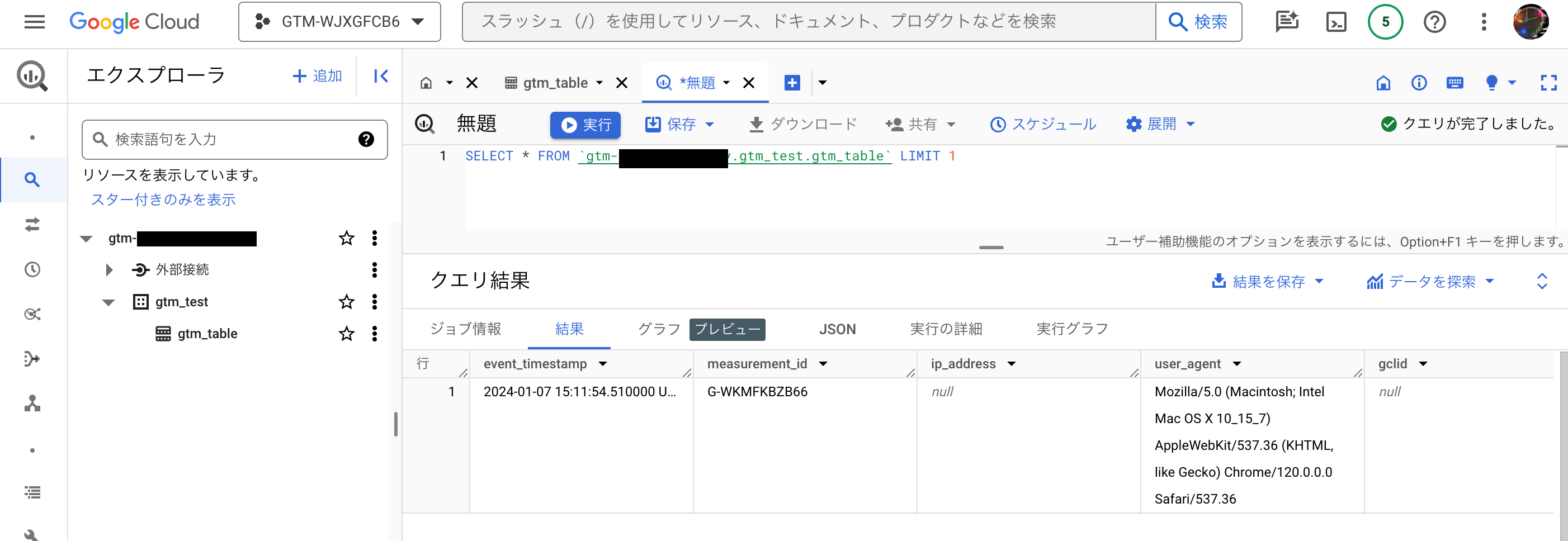The image size is (1568, 541).
Task: Toggle プレビュー mode in query results
Action: pos(727,329)
